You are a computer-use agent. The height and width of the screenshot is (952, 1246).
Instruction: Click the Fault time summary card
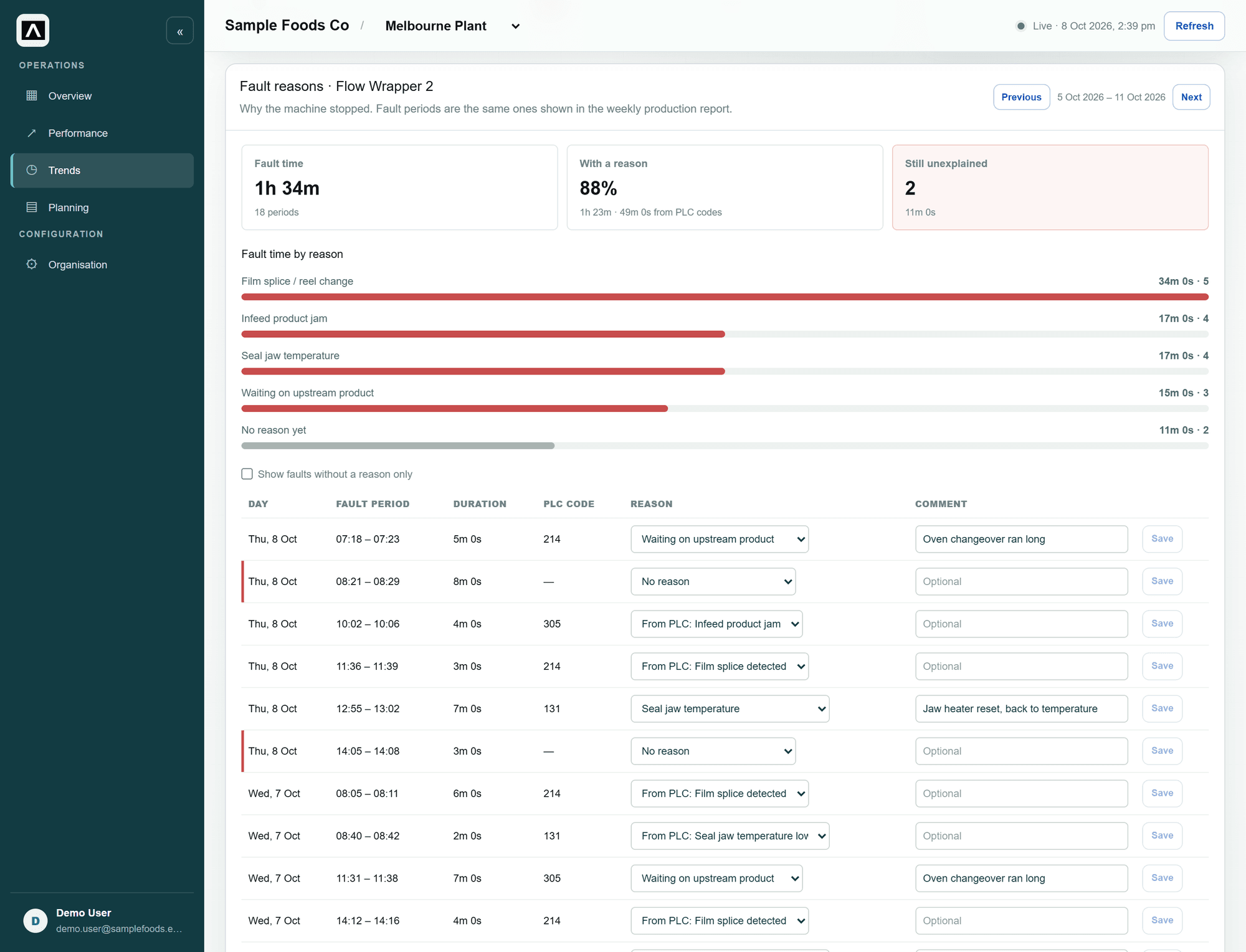click(399, 188)
